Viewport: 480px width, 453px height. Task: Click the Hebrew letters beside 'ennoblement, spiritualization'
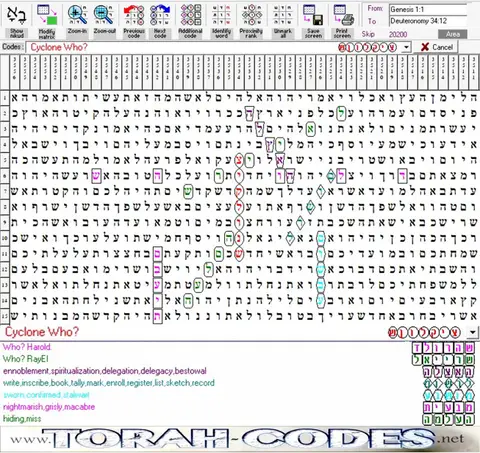point(449,372)
